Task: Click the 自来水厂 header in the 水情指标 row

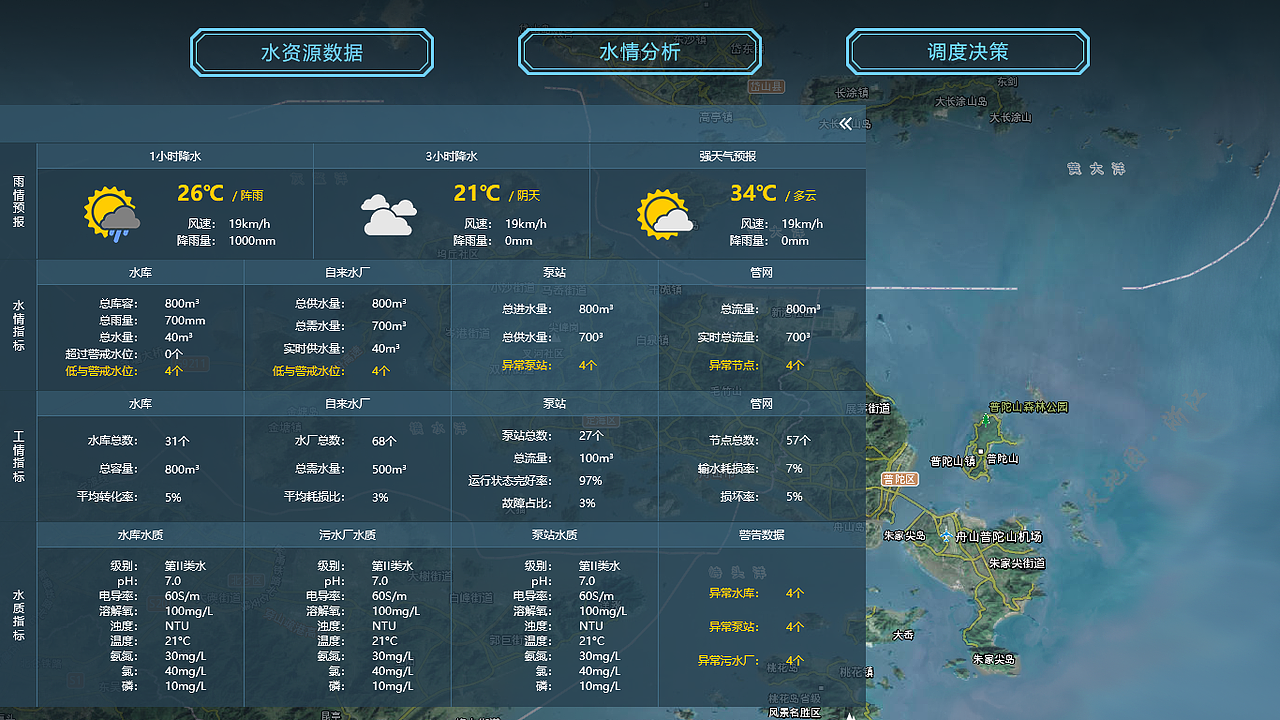Action: pos(347,272)
